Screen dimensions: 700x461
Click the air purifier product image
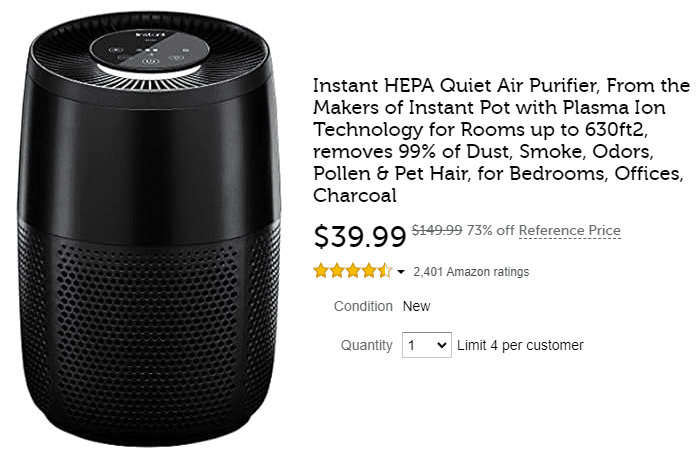[x=150, y=228]
